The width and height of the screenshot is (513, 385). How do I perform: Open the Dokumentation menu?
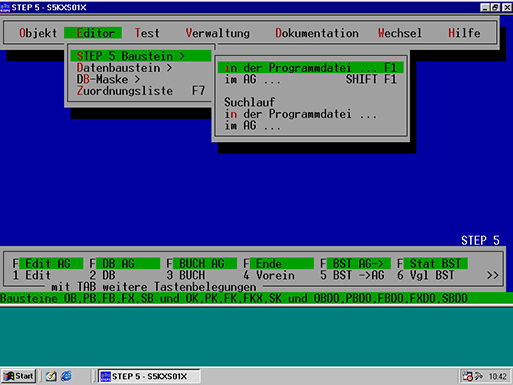tap(317, 33)
